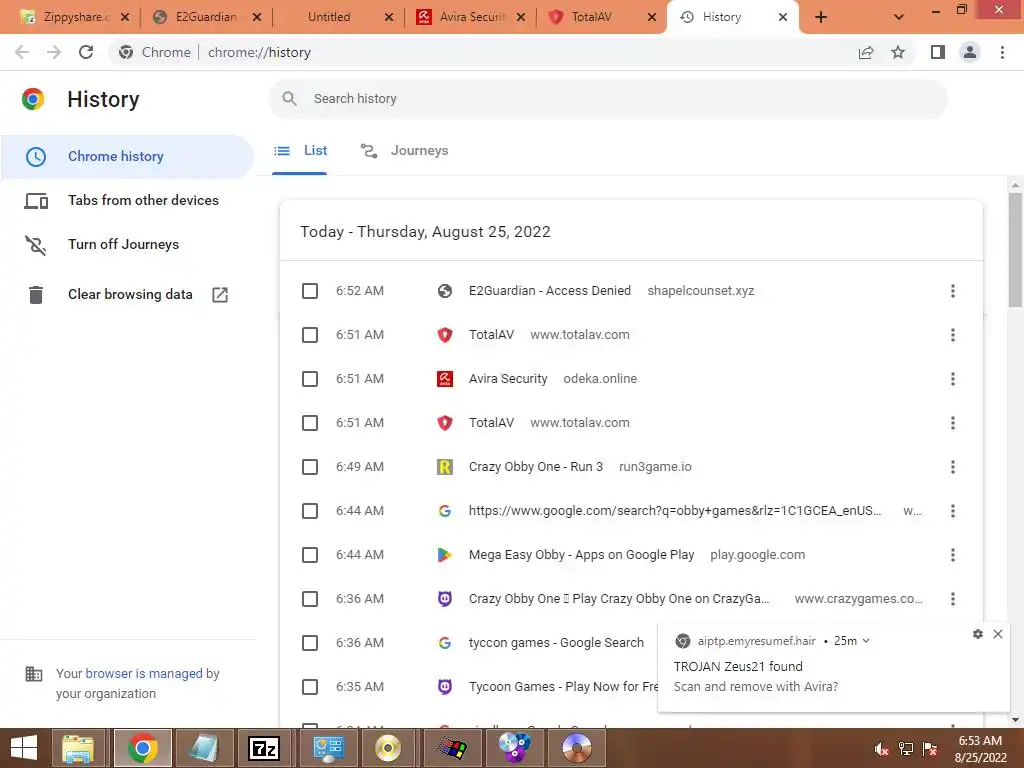Close the TotalAV browser tab

point(651,17)
